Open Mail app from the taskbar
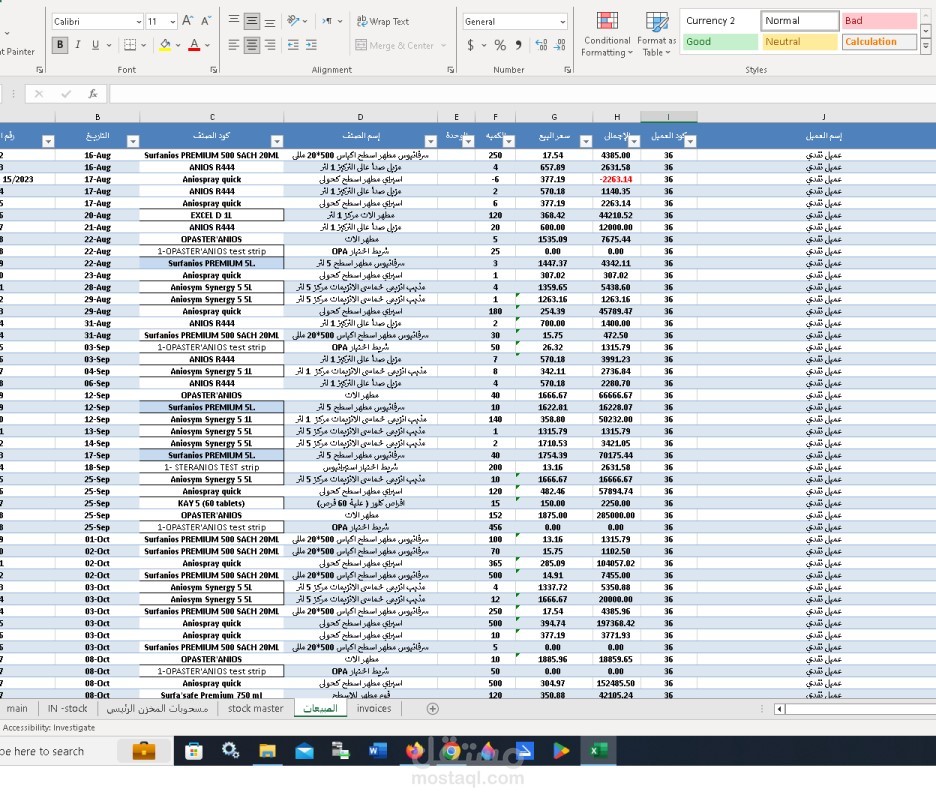 (304, 751)
